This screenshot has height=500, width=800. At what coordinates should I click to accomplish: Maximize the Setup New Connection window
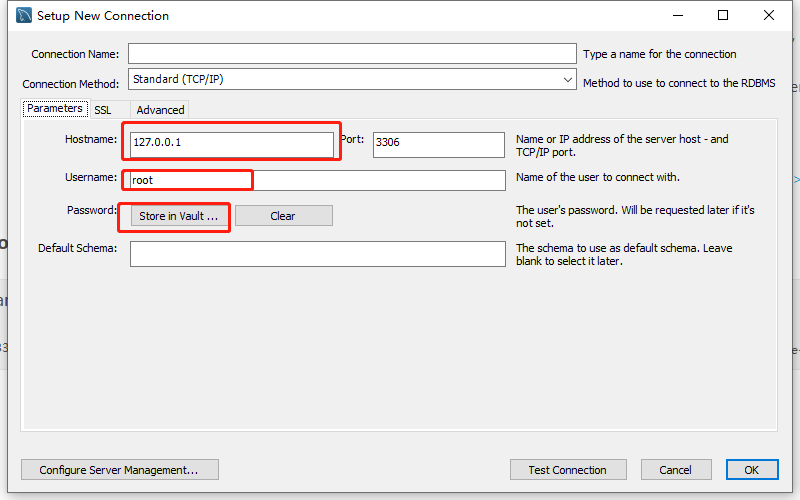[x=723, y=15]
